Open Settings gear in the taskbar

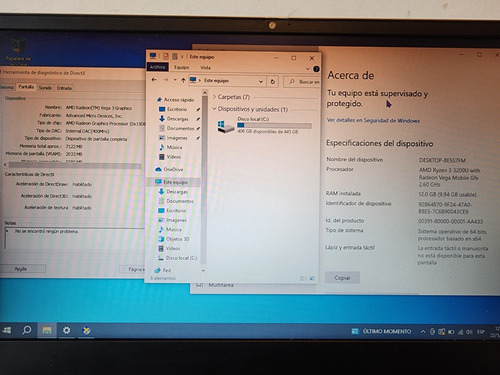[66, 330]
